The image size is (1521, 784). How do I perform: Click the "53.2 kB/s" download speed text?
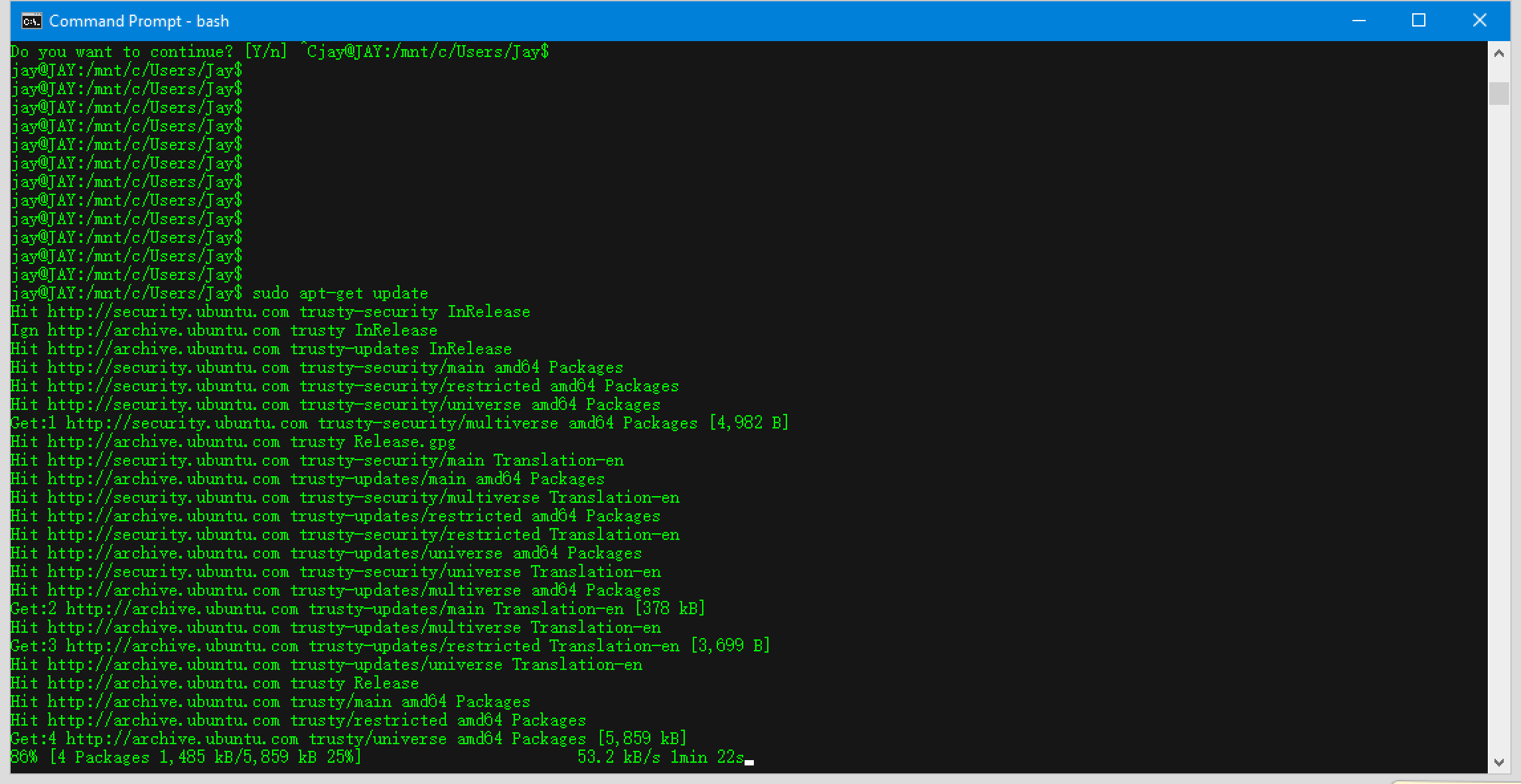point(618,757)
